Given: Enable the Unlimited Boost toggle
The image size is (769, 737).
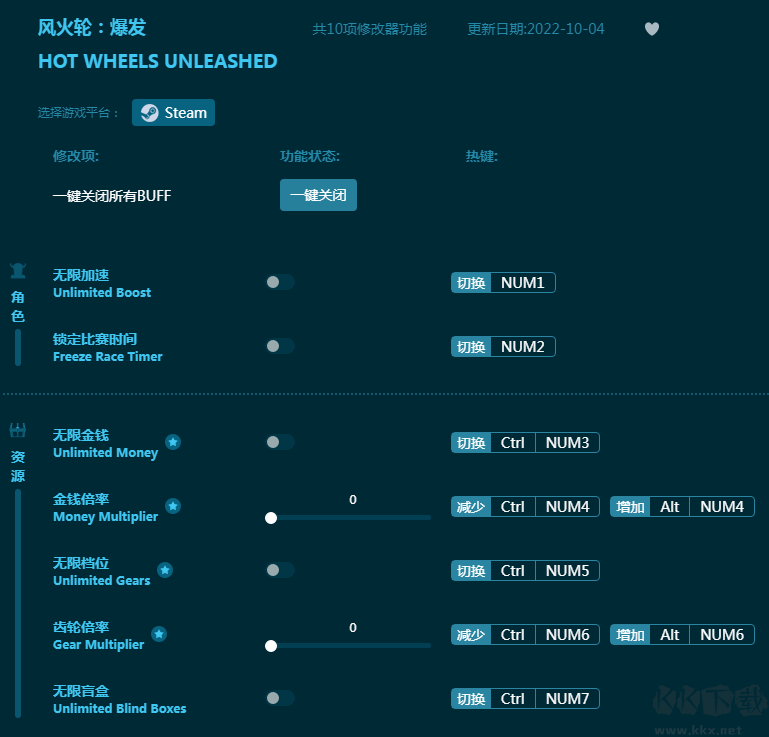Looking at the screenshot, I should point(280,282).
